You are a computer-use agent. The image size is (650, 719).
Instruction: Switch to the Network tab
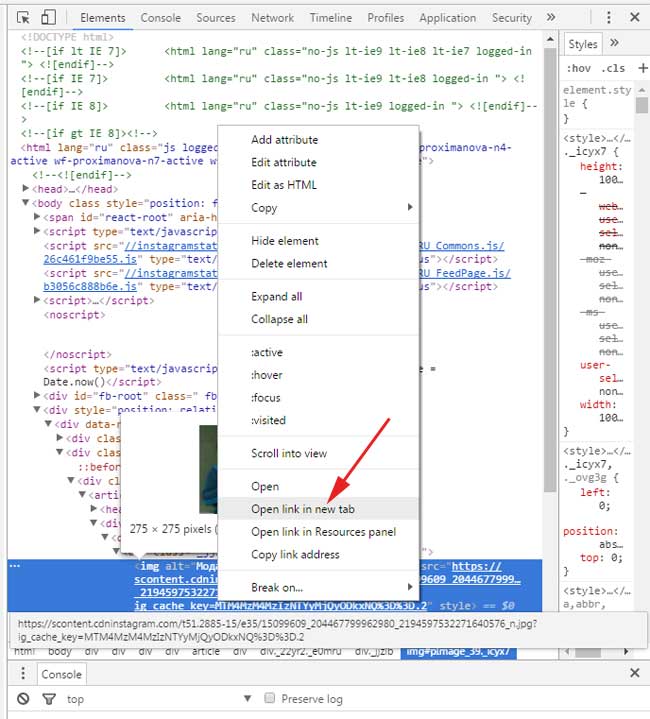(x=272, y=18)
